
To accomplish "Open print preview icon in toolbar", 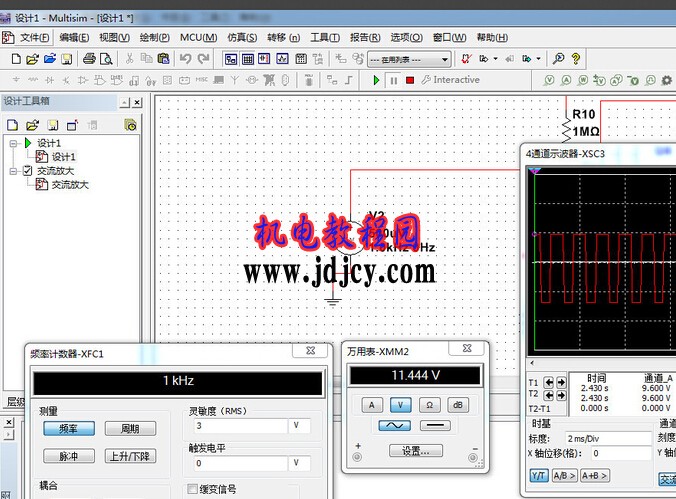I will [x=106, y=59].
